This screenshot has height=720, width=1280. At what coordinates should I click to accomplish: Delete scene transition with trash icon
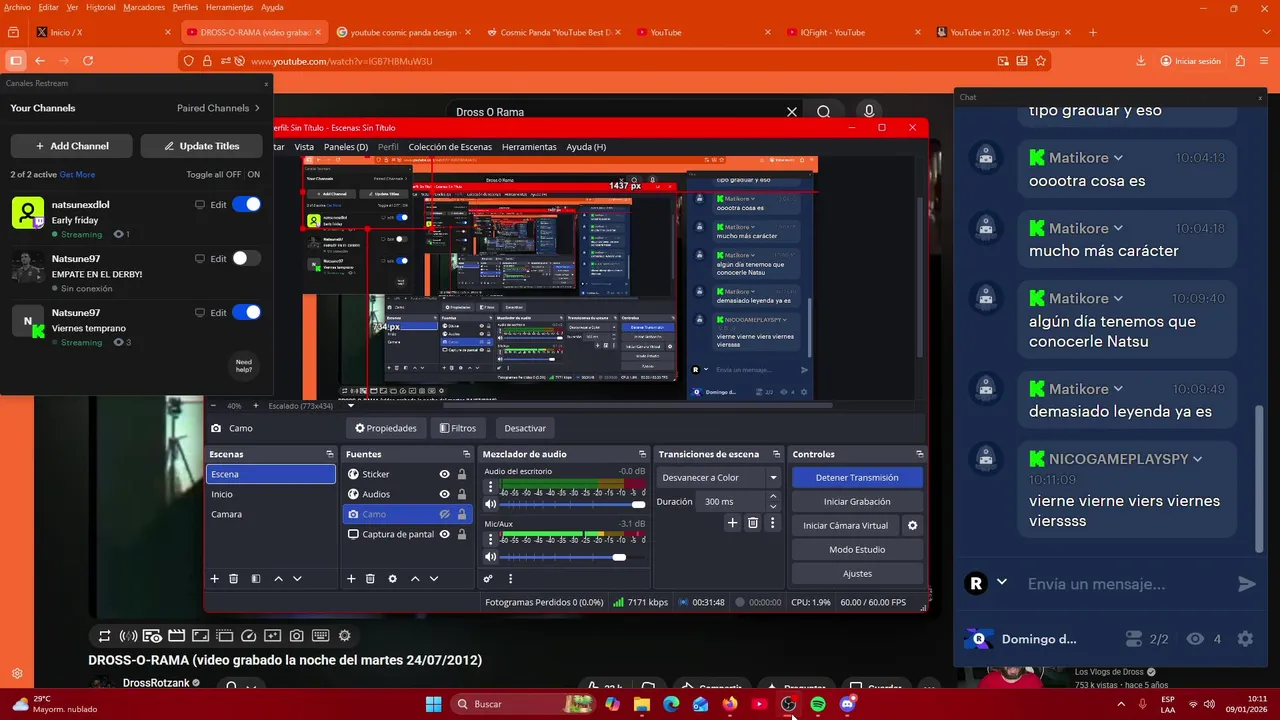click(x=753, y=523)
